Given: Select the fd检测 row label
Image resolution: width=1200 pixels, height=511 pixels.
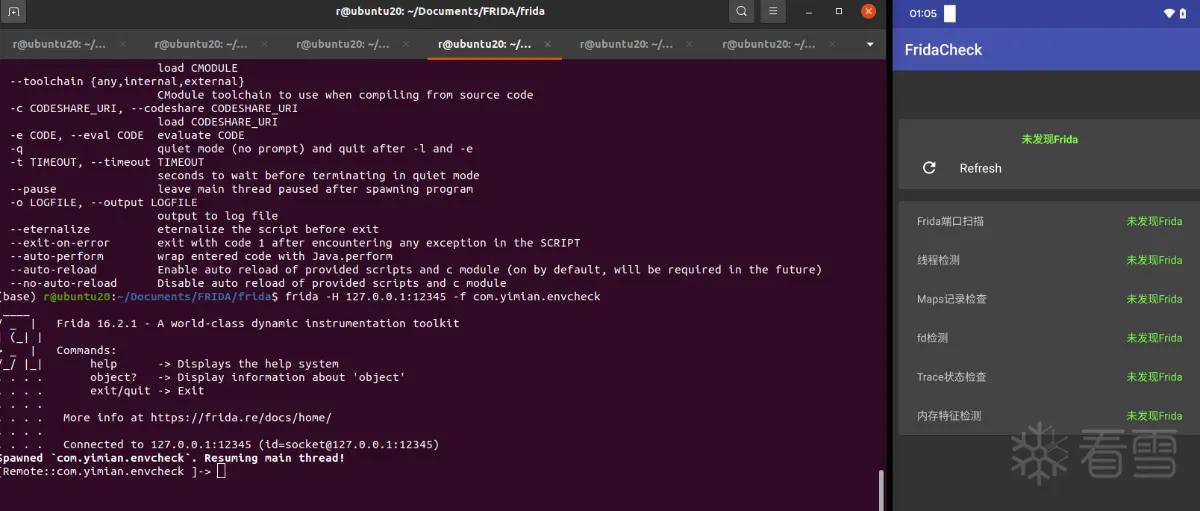Looking at the screenshot, I should click(932, 338).
